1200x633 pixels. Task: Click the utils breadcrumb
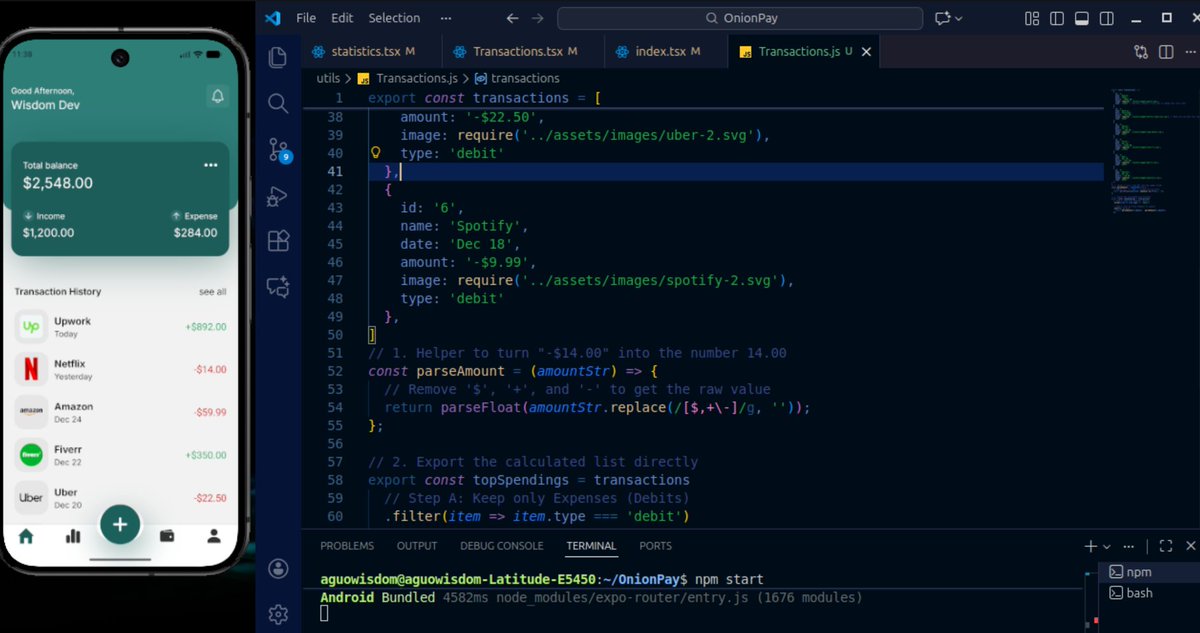(328, 78)
